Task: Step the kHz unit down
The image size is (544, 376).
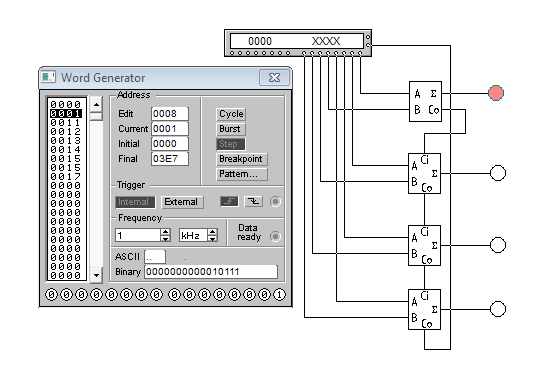Action: pyautogui.click(x=212, y=239)
